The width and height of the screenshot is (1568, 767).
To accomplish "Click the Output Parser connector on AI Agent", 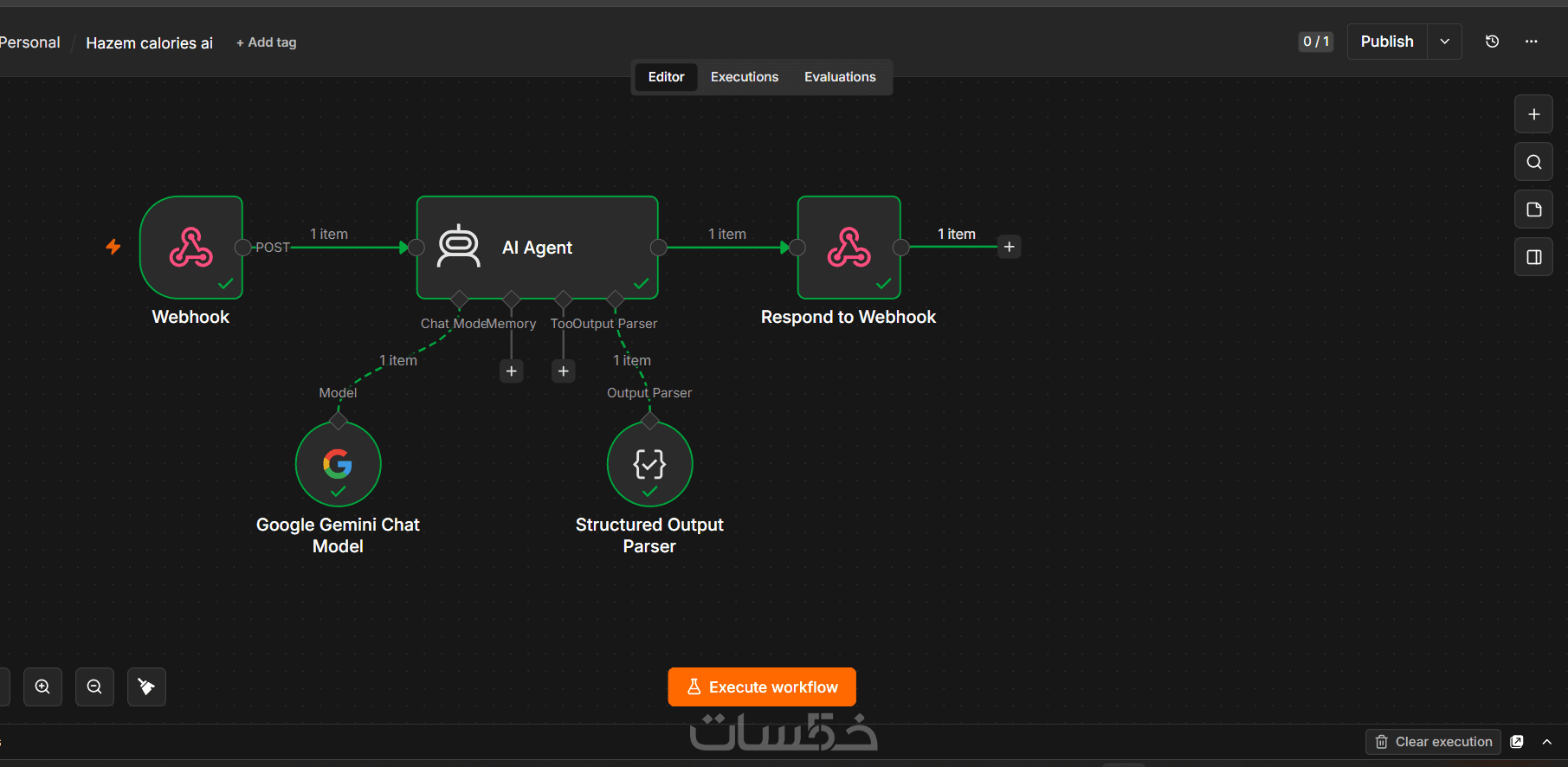I will point(616,300).
